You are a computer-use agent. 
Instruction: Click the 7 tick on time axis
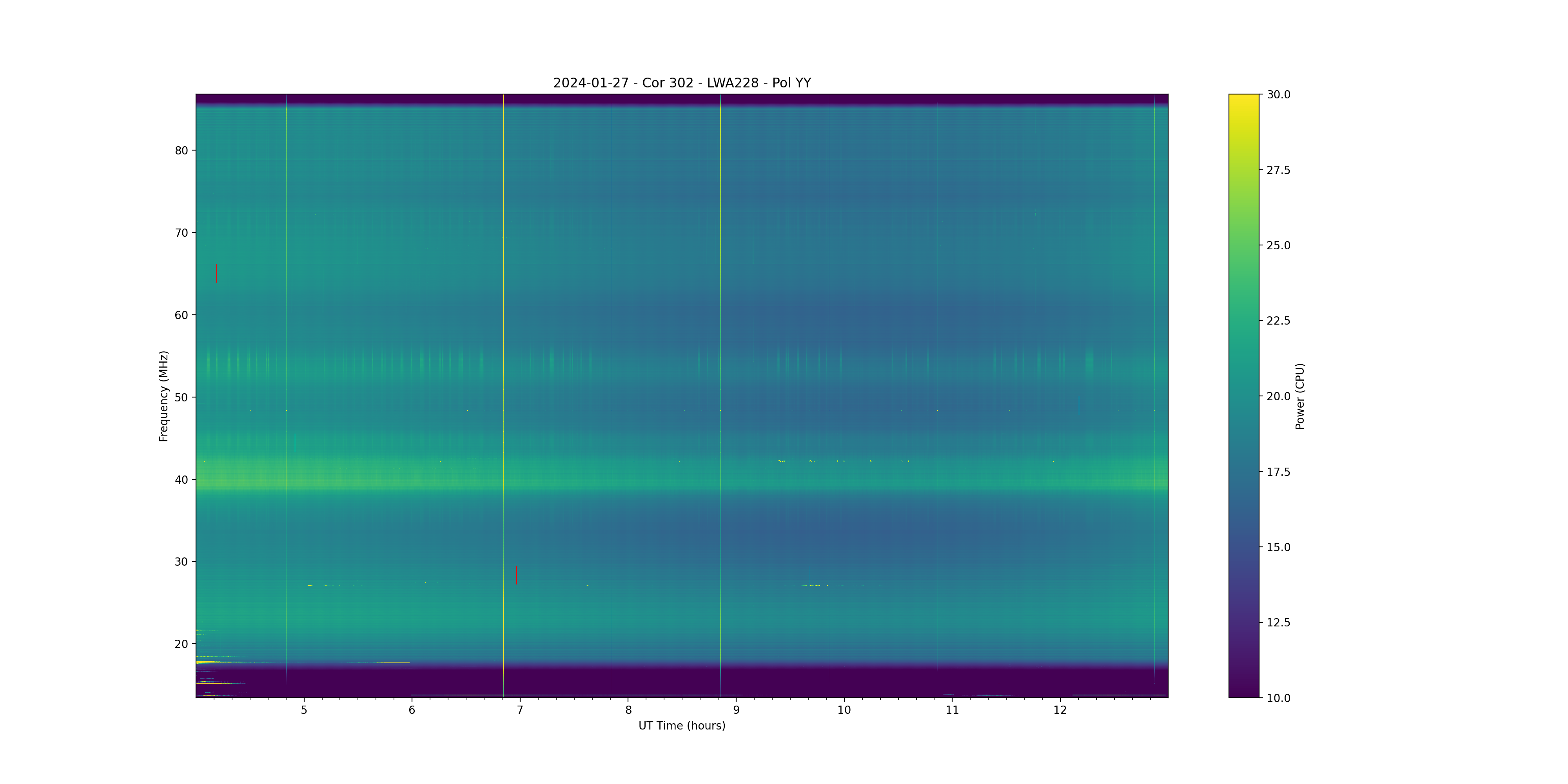click(x=520, y=710)
